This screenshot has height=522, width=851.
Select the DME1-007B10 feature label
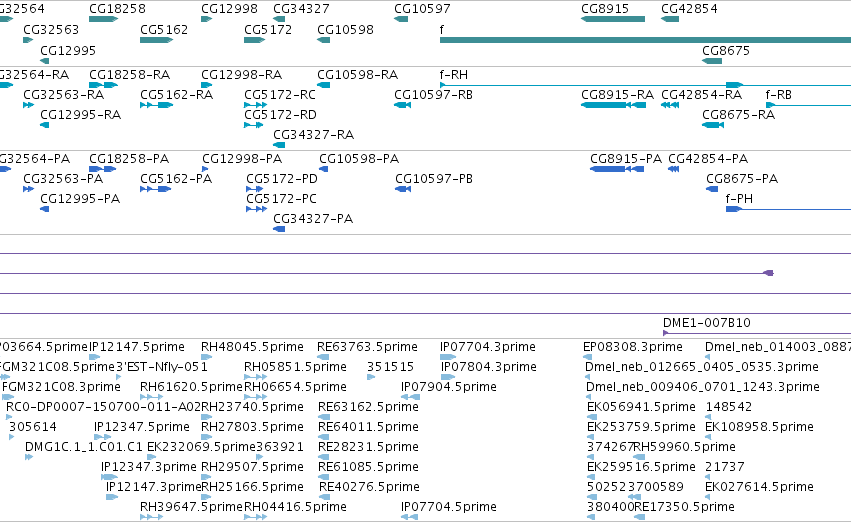coord(707,323)
